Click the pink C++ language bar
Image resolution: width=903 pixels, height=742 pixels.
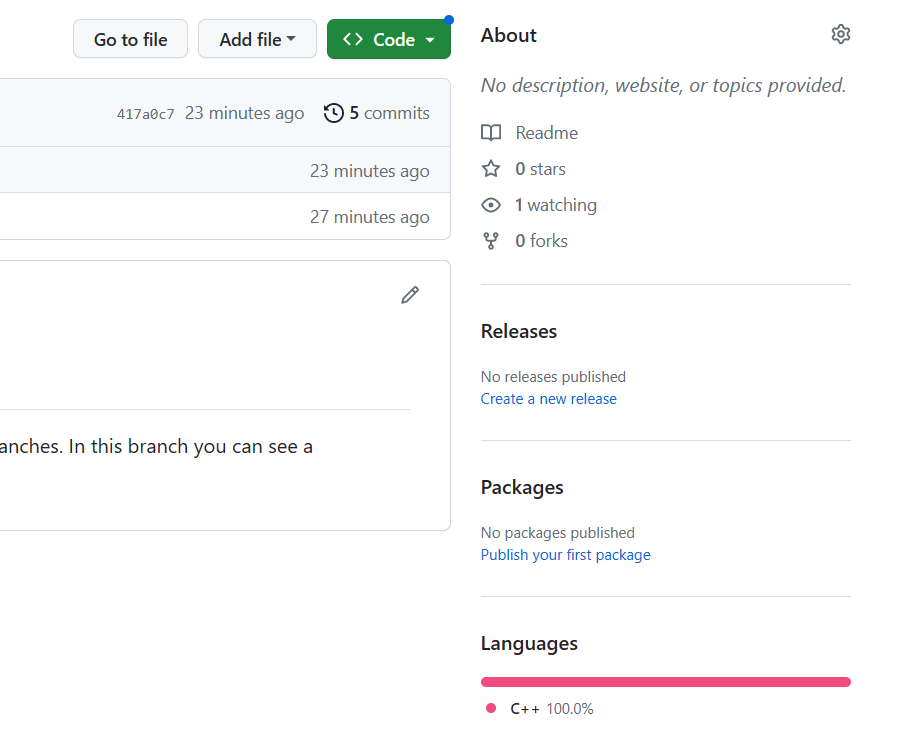click(665, 682)
